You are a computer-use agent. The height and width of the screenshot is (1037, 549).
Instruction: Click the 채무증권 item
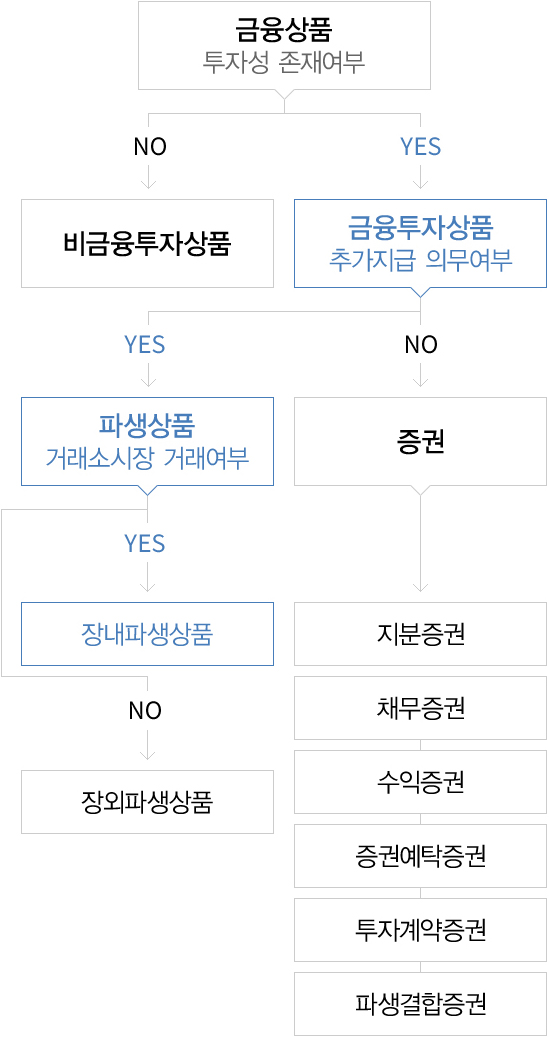(x=421, y=708)
